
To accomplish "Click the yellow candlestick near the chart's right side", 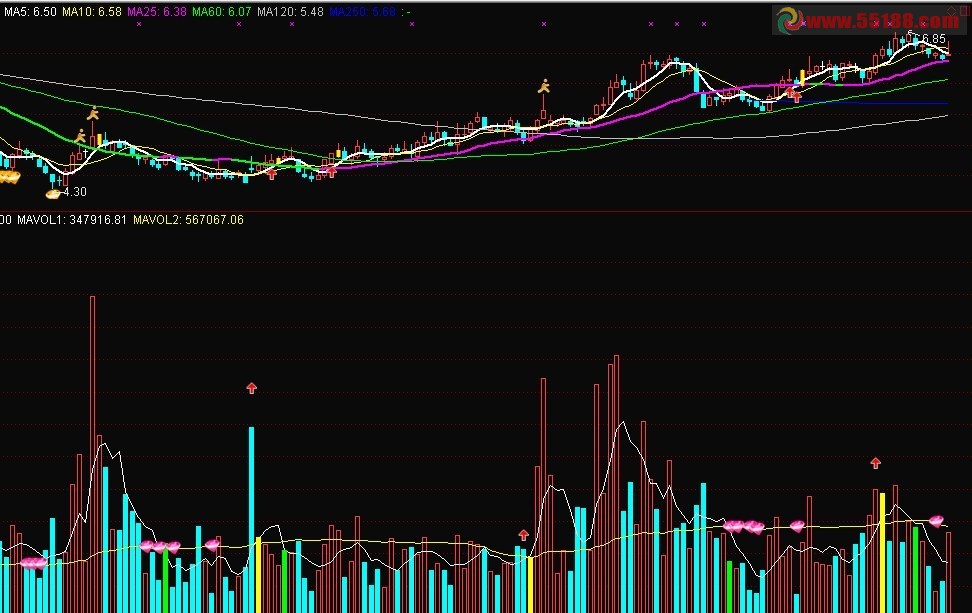I will point(802,77).
